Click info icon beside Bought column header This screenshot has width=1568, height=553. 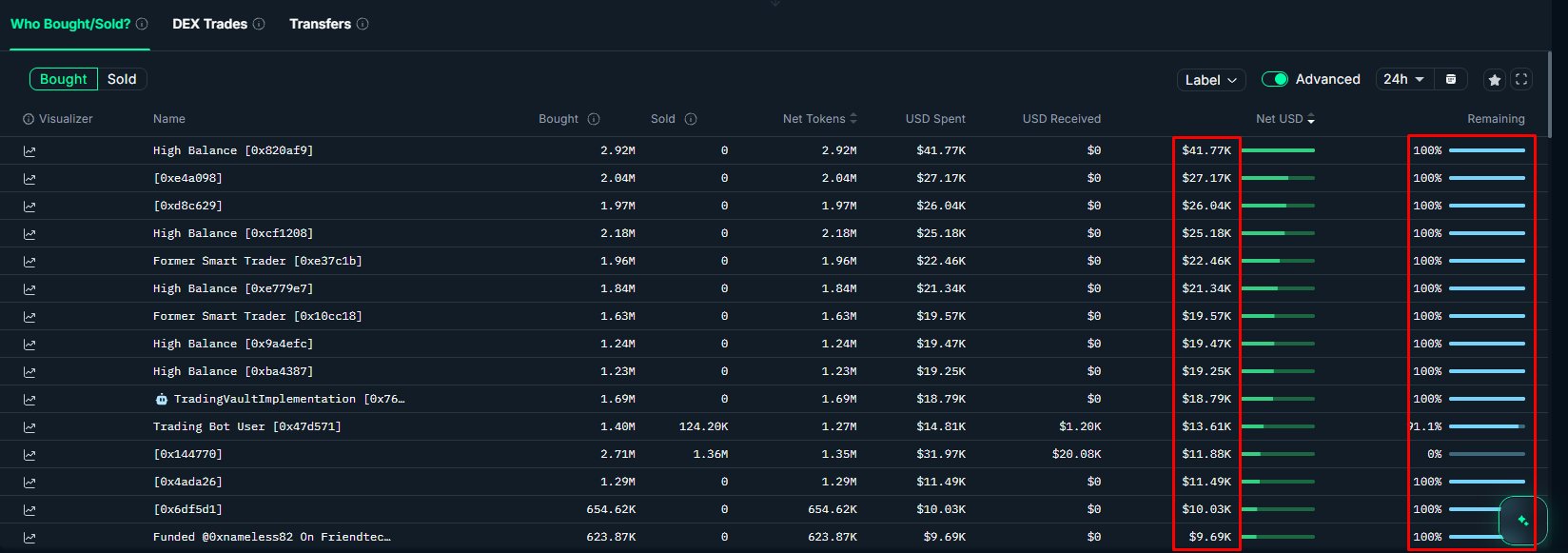(594, 119)
